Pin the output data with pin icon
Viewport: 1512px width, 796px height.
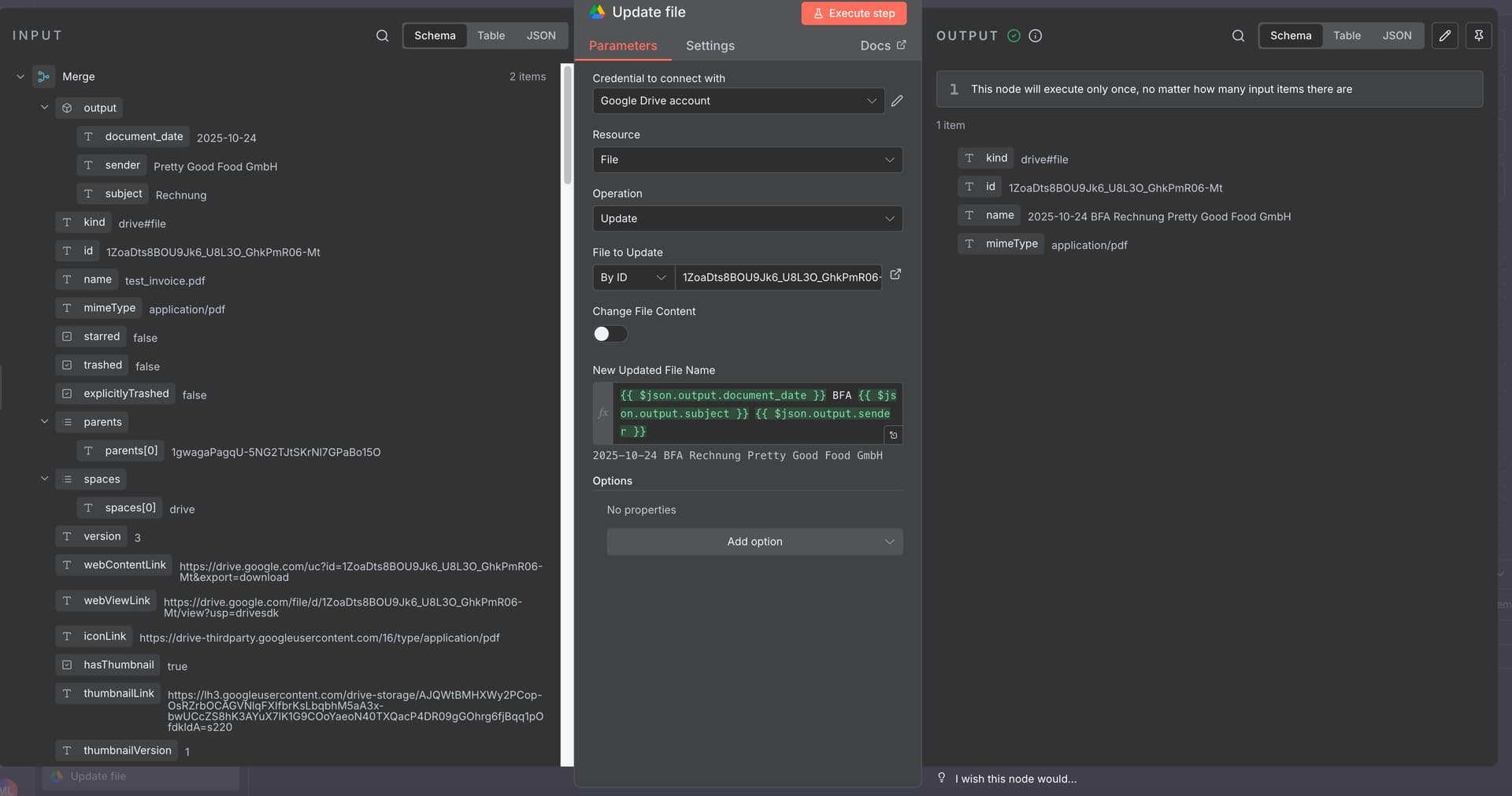pyautogui.click(x=1478, y=35)
